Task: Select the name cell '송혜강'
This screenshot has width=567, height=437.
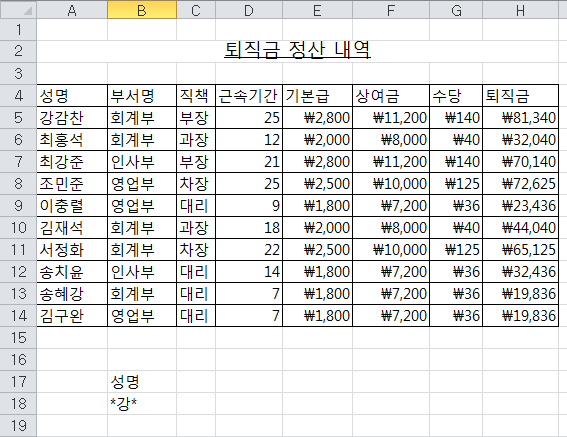Action: click(x=72, y=293)
